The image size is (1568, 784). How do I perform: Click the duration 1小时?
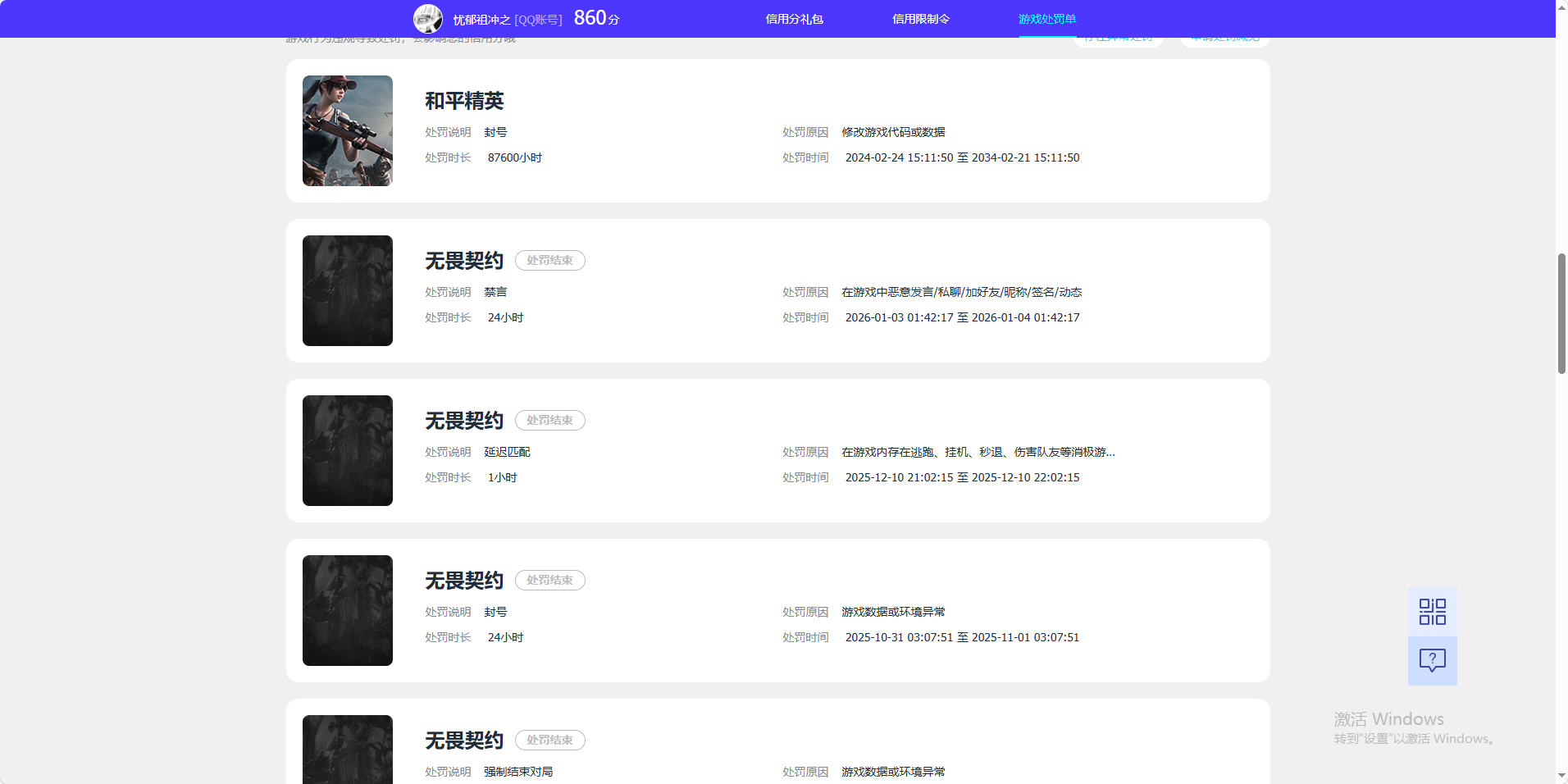tap(502, 477)
